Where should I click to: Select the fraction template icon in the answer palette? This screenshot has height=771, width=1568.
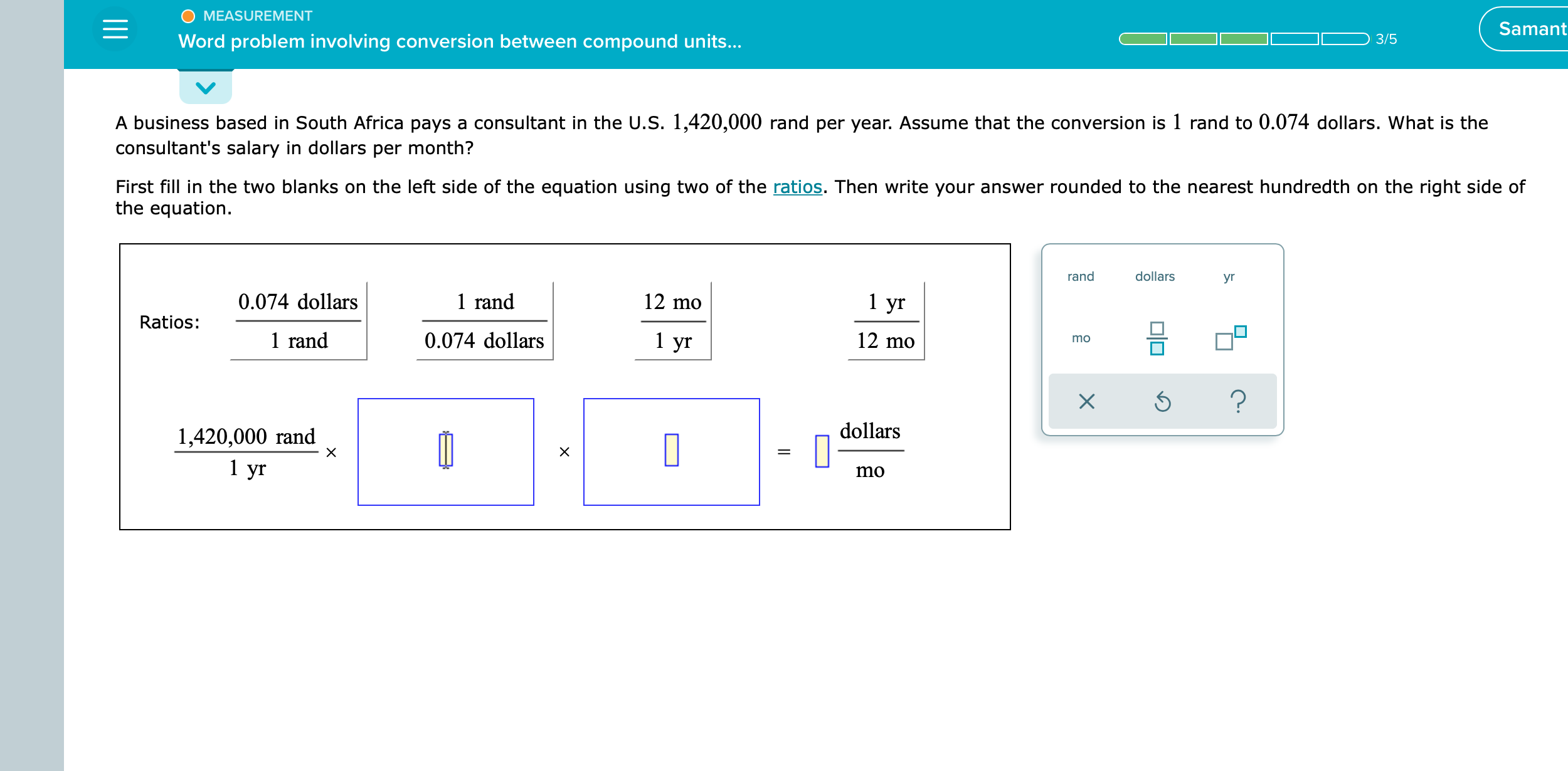point(1156,338)
